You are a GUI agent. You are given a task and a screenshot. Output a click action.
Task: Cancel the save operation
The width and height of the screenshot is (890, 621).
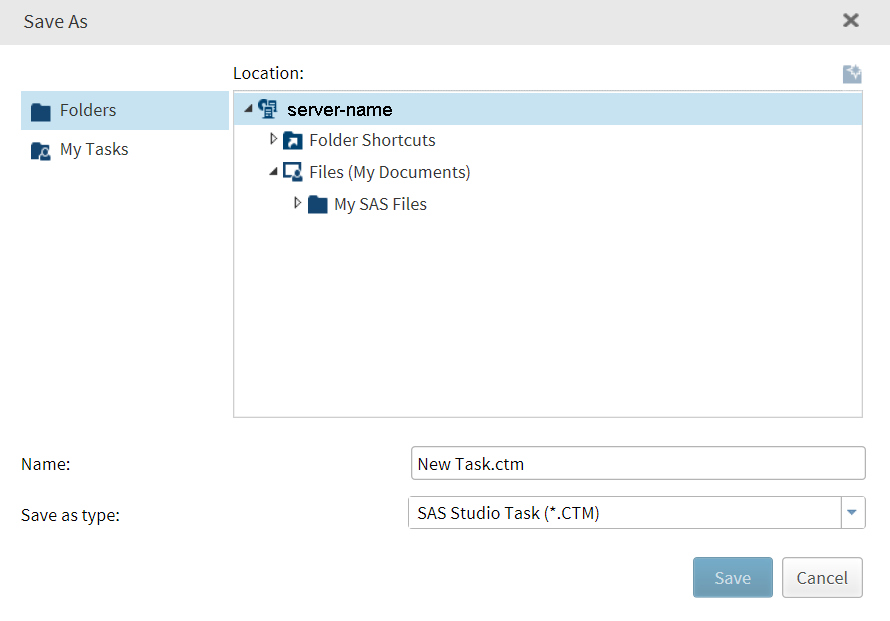pyautogui.click(x=821, y=577)
